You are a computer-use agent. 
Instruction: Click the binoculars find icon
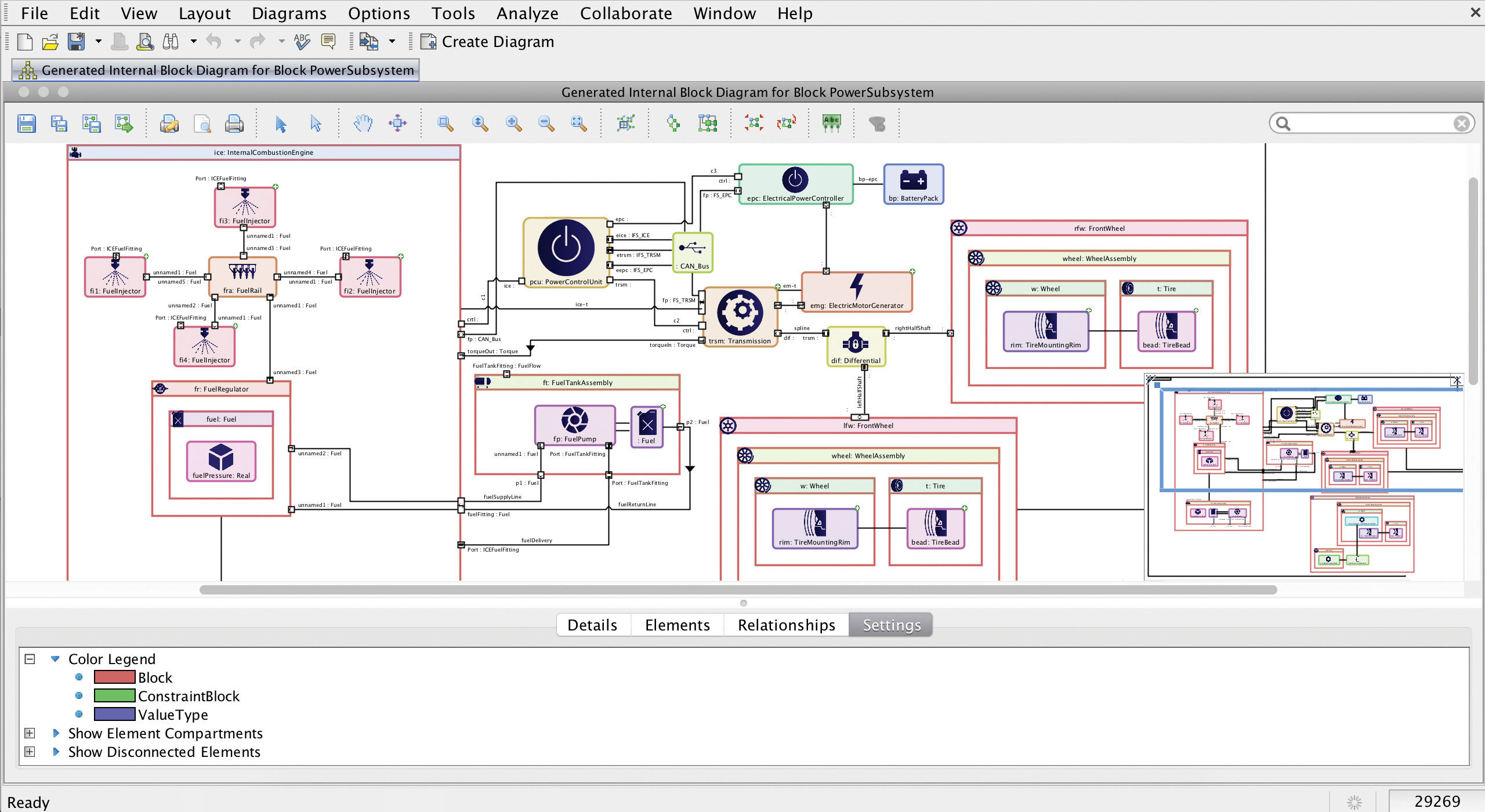tap(171, 41)
